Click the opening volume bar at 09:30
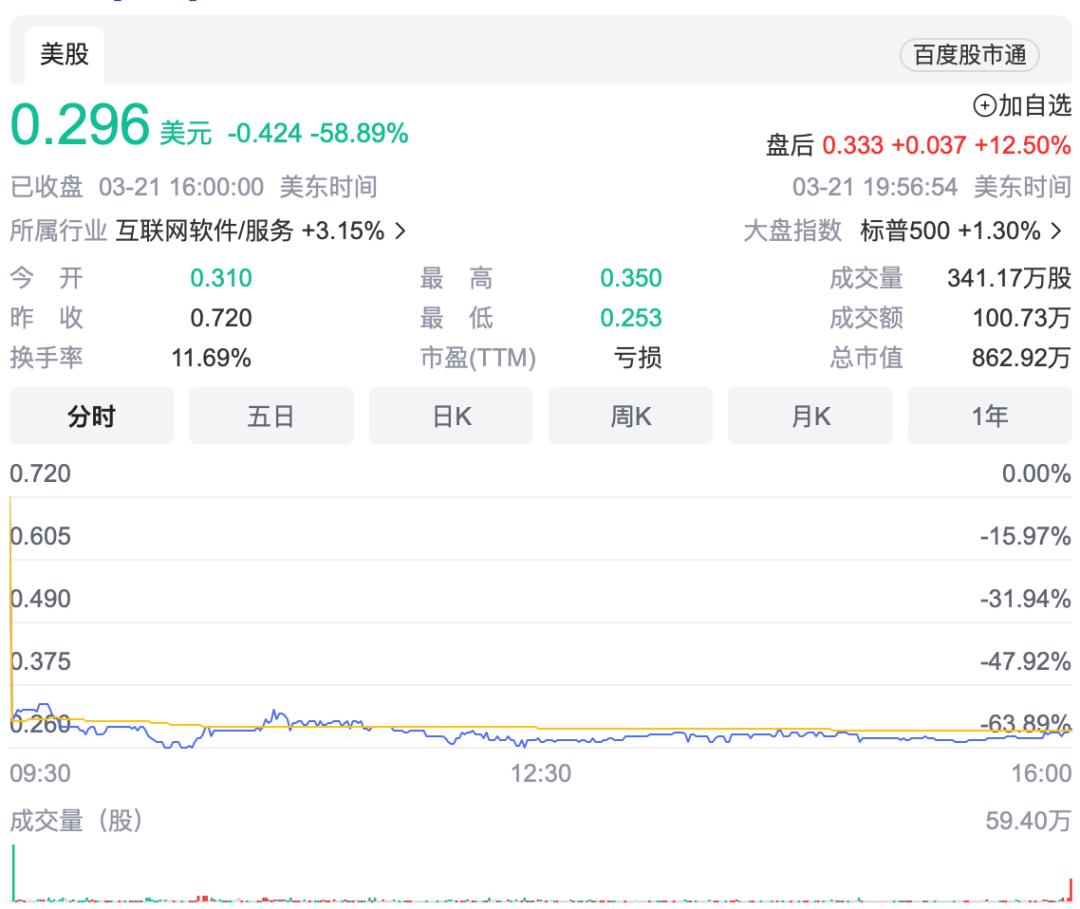This screenshot has width=1080, height=909. pos(13,873)
